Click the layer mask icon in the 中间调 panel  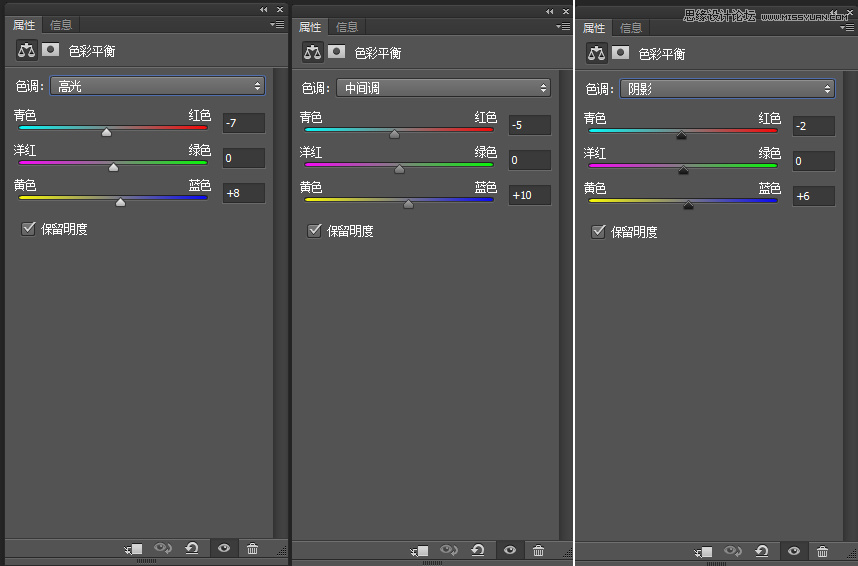click(337, 52)
